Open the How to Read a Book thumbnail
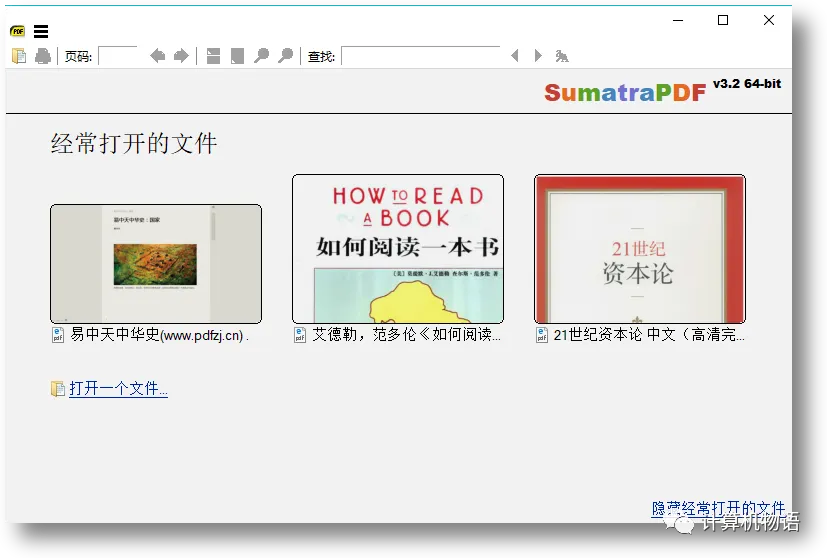 [398, 249]
